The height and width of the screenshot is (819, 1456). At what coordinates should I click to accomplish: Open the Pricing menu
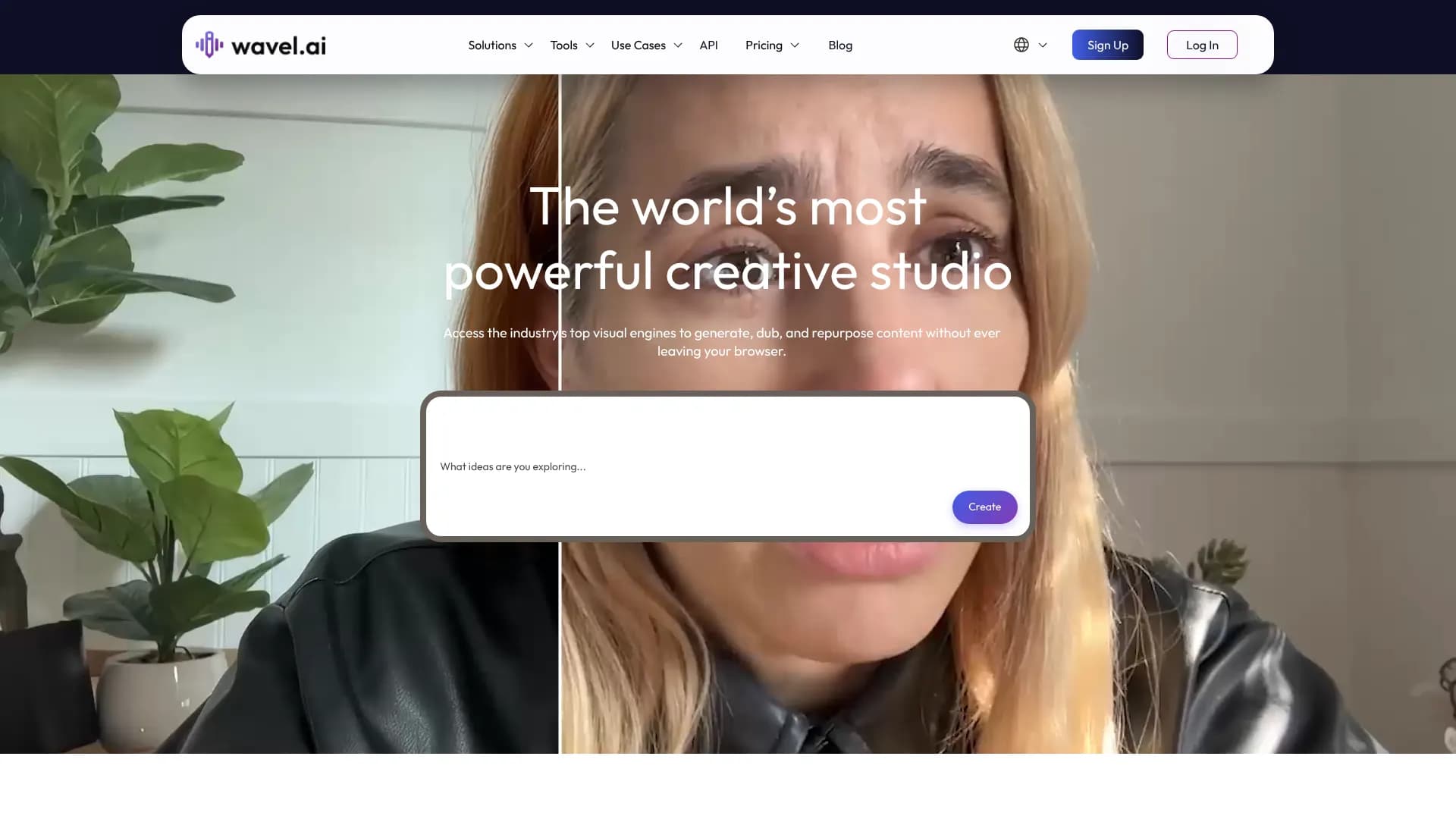pos(763,45)
